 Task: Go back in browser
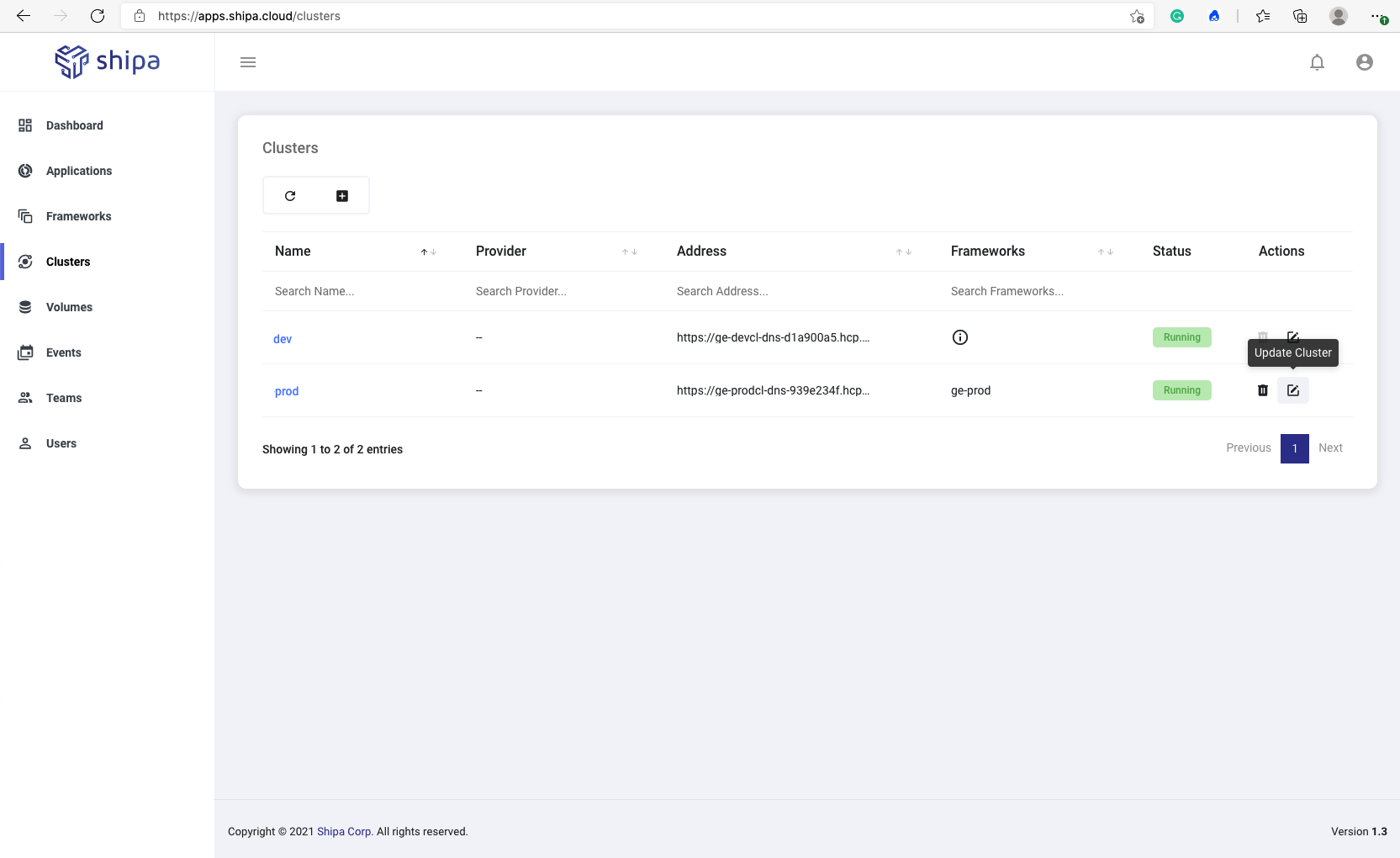tap(24, 16)
